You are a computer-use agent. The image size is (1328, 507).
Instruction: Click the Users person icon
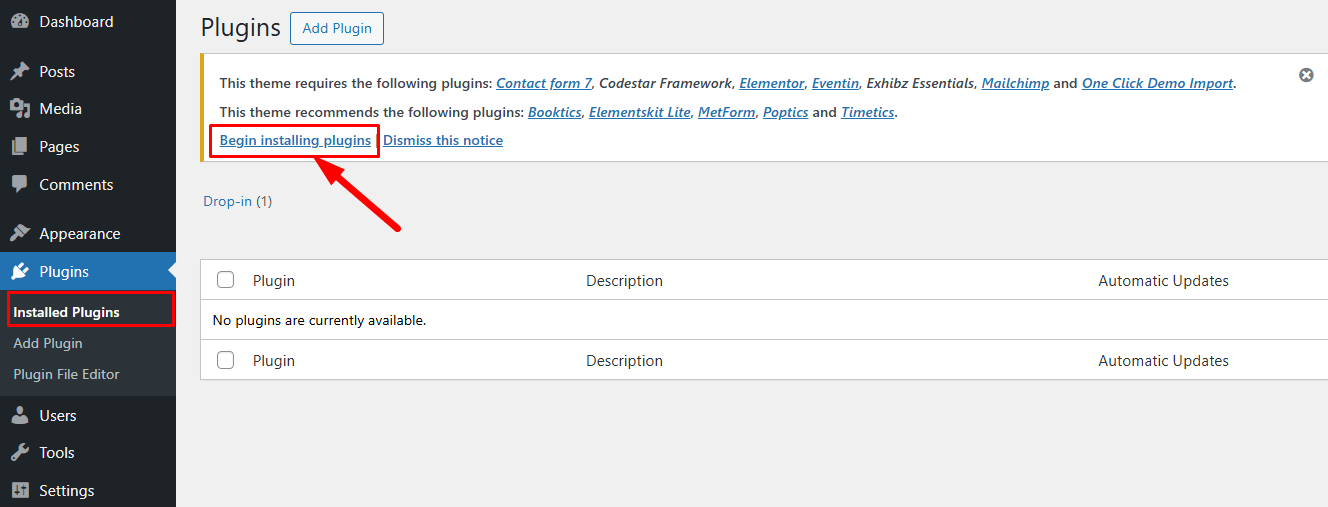[19, 415]
